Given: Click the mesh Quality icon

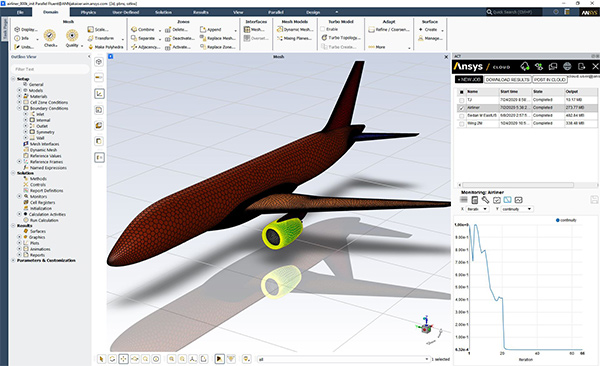Looking at the screenshot, I should (72, 36).
